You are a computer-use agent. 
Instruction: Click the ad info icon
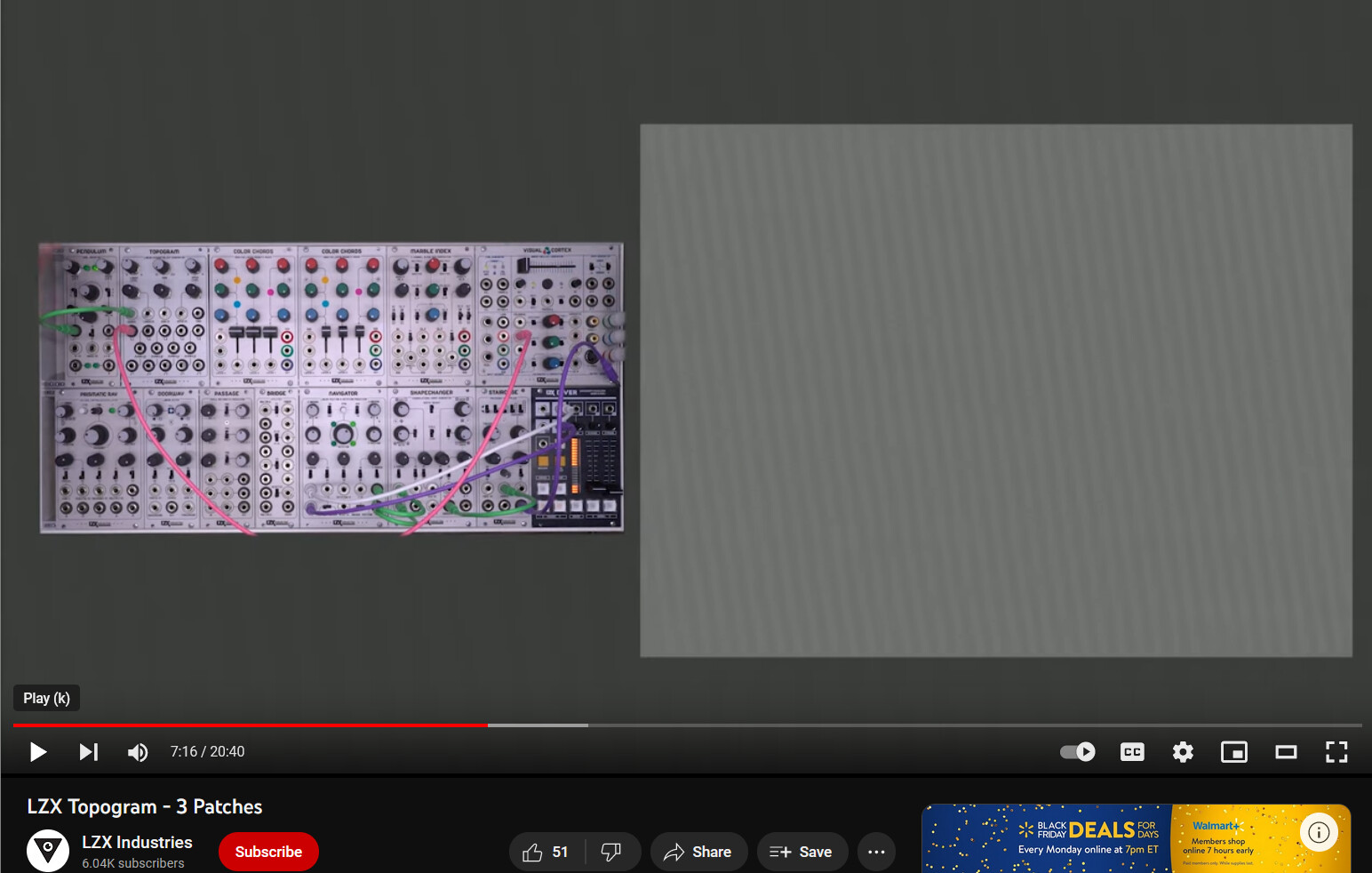(x=1319, y=832)
